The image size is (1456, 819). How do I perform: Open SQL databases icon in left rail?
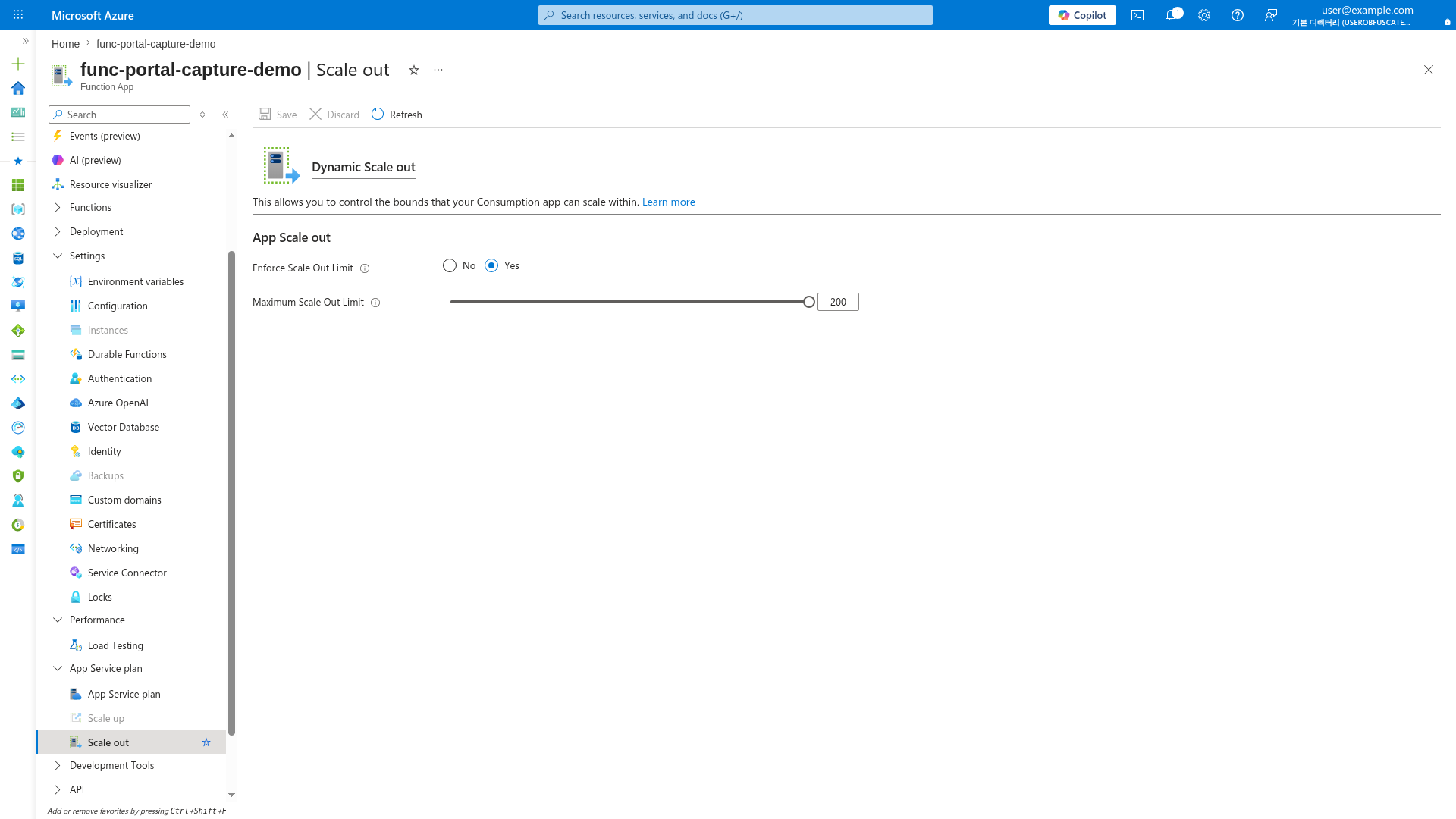click(x=18, y=258)
